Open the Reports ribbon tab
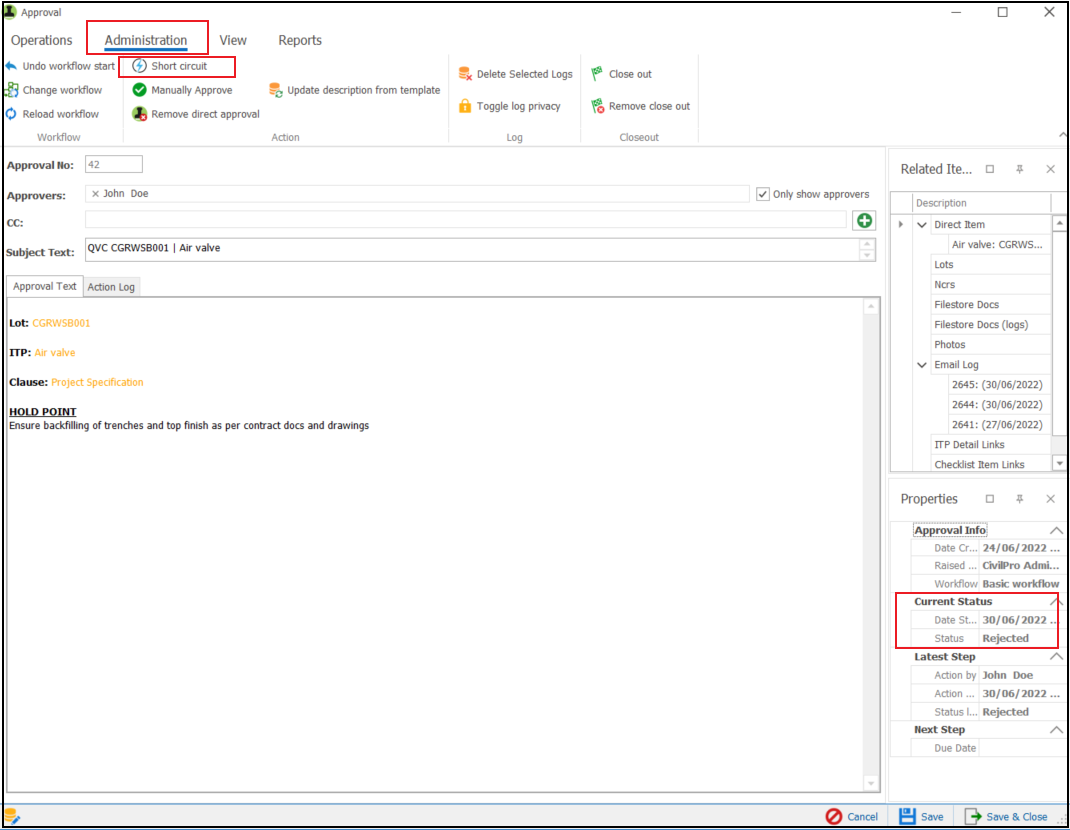The image size is (1070, 830). (x=300, y=40)
